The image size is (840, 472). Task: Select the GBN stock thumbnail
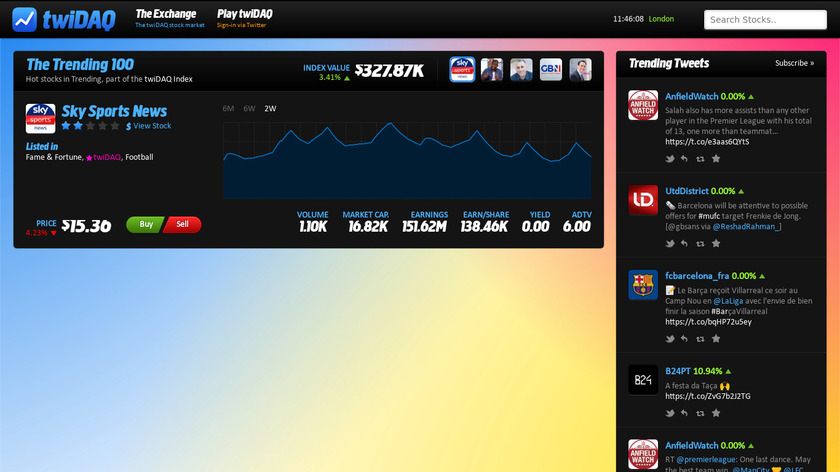click(551, 70)
